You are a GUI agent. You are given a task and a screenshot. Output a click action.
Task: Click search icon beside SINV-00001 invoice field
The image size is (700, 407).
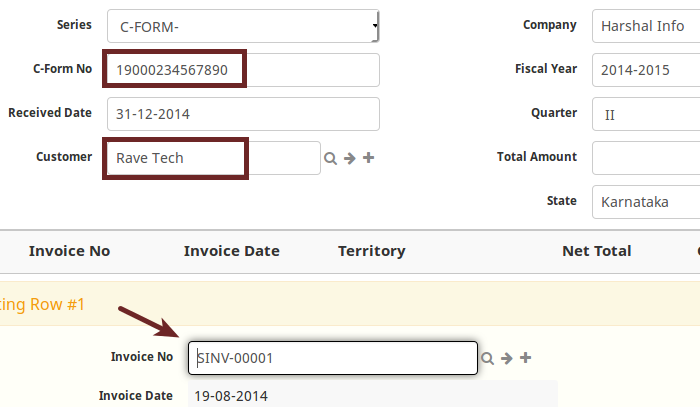click(x=487, y=358)
